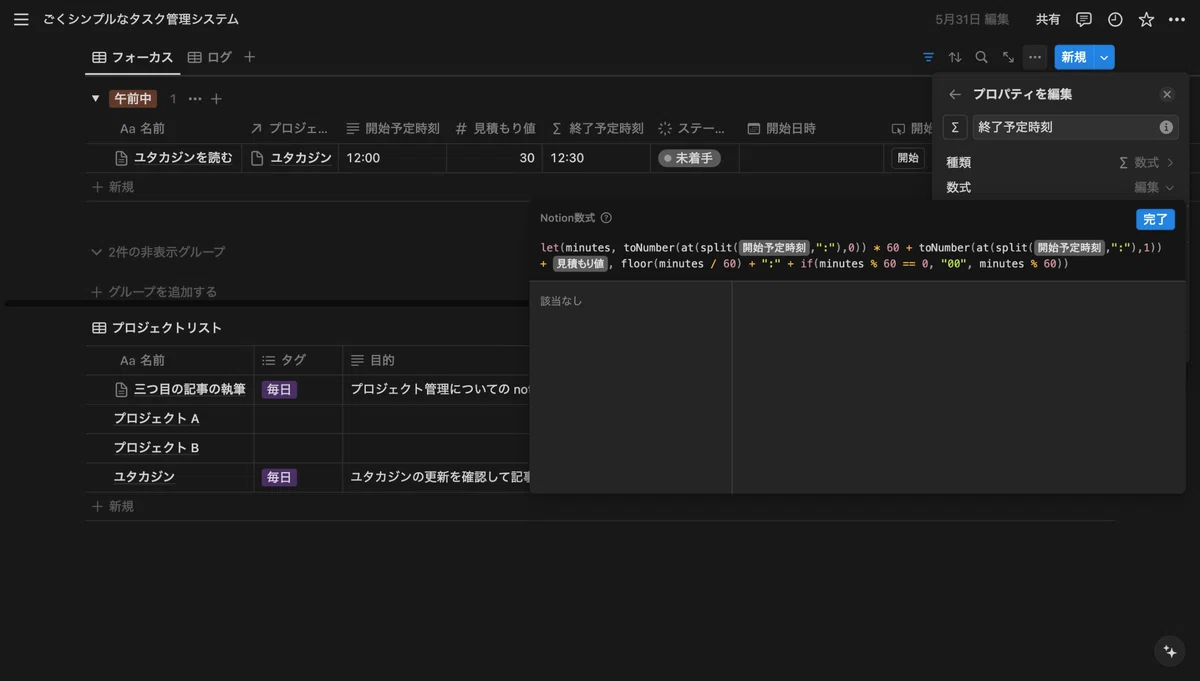The width and height of the screenshot is (1200, 681).
Task: Click 毎日 tag on 三つ目の記事の執筆 row
Action: pyautogui.click(x=279, y=389)
